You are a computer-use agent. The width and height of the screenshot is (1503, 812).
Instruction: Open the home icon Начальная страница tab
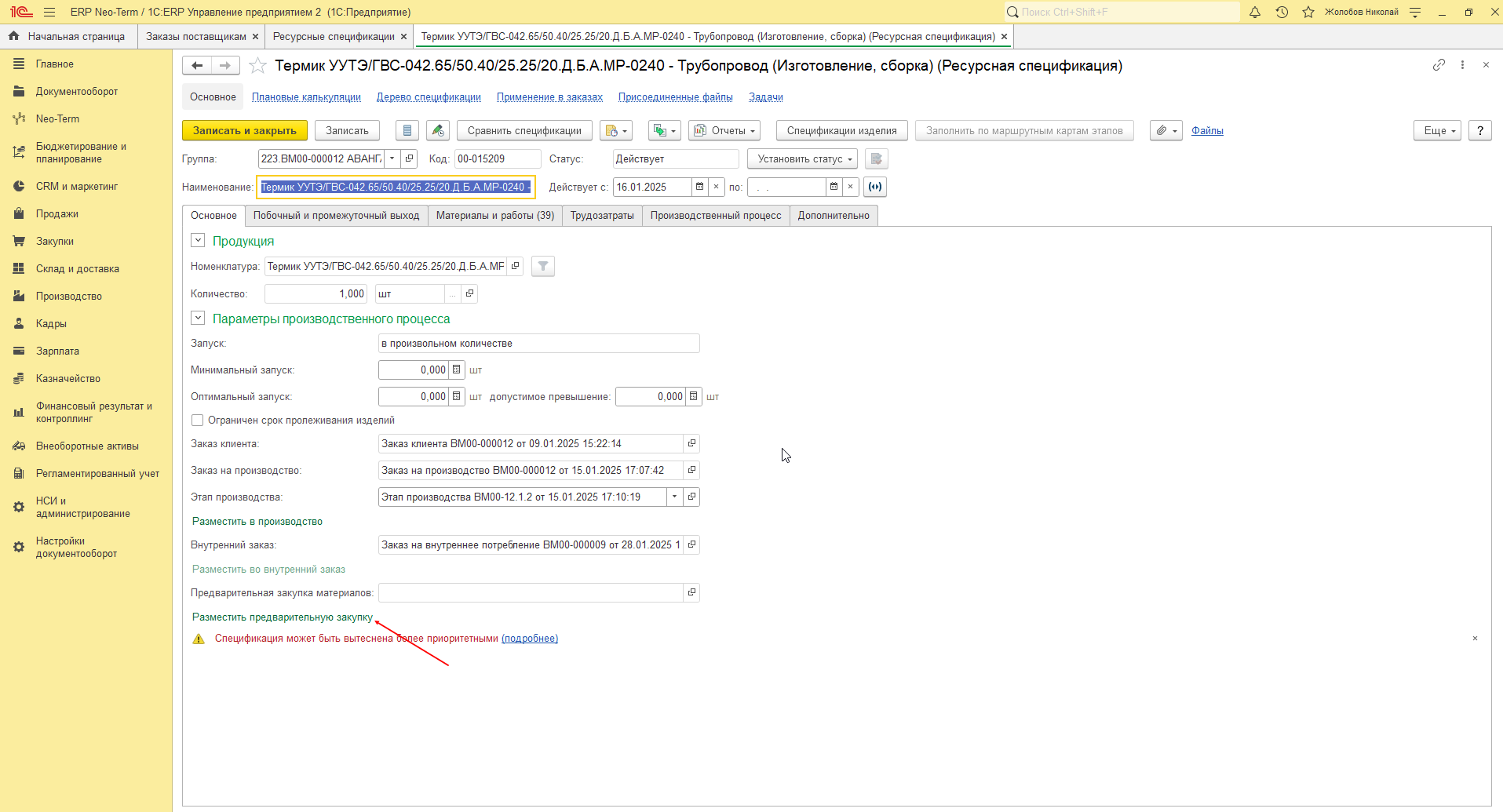pyautogui.click(x=69, y=36)
